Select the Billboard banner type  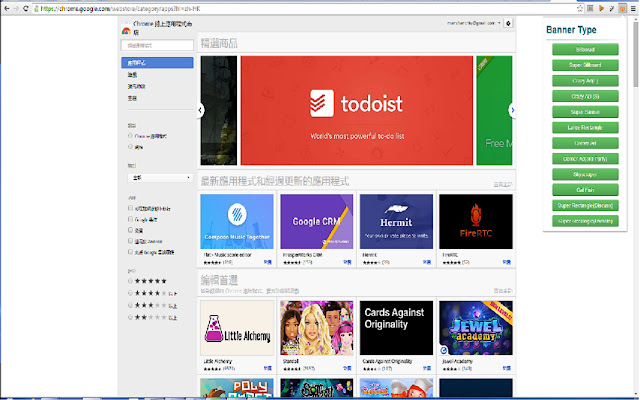click(586, 47)
